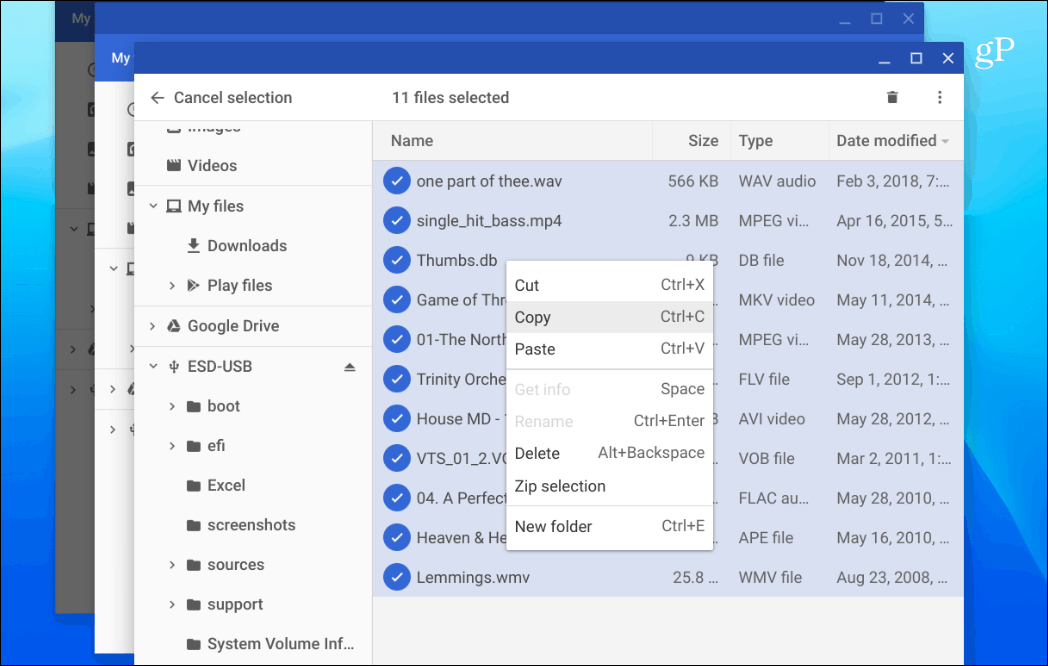Click the trash delete icon in toolbar
Viewport: 1048px width, 666px height.
pos(892,98)
